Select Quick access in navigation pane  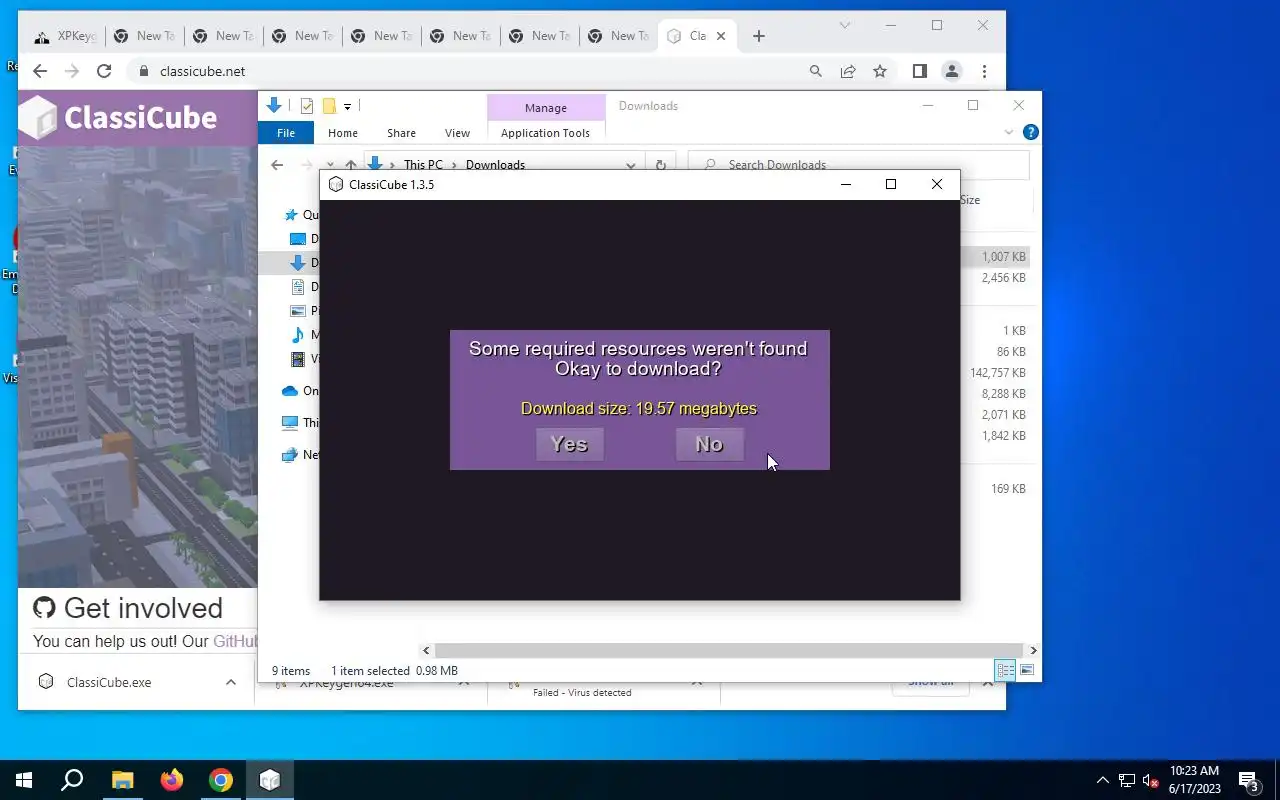[x=301, y=215]
